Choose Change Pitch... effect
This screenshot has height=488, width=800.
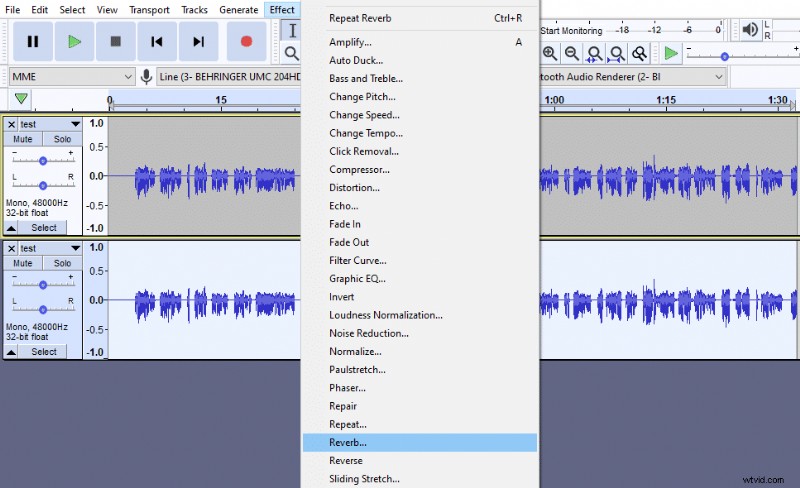click(420, 96)
